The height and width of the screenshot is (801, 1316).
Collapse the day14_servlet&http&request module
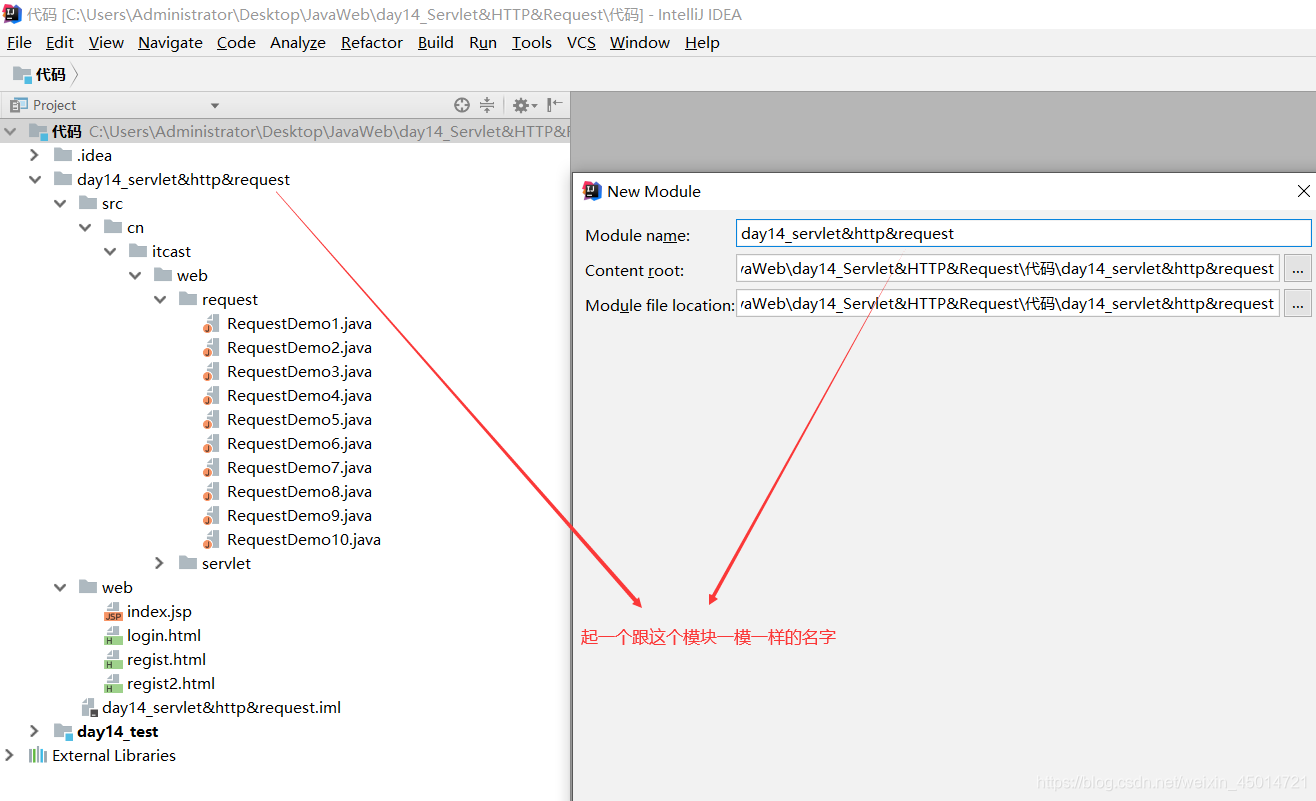pos(35,179)
